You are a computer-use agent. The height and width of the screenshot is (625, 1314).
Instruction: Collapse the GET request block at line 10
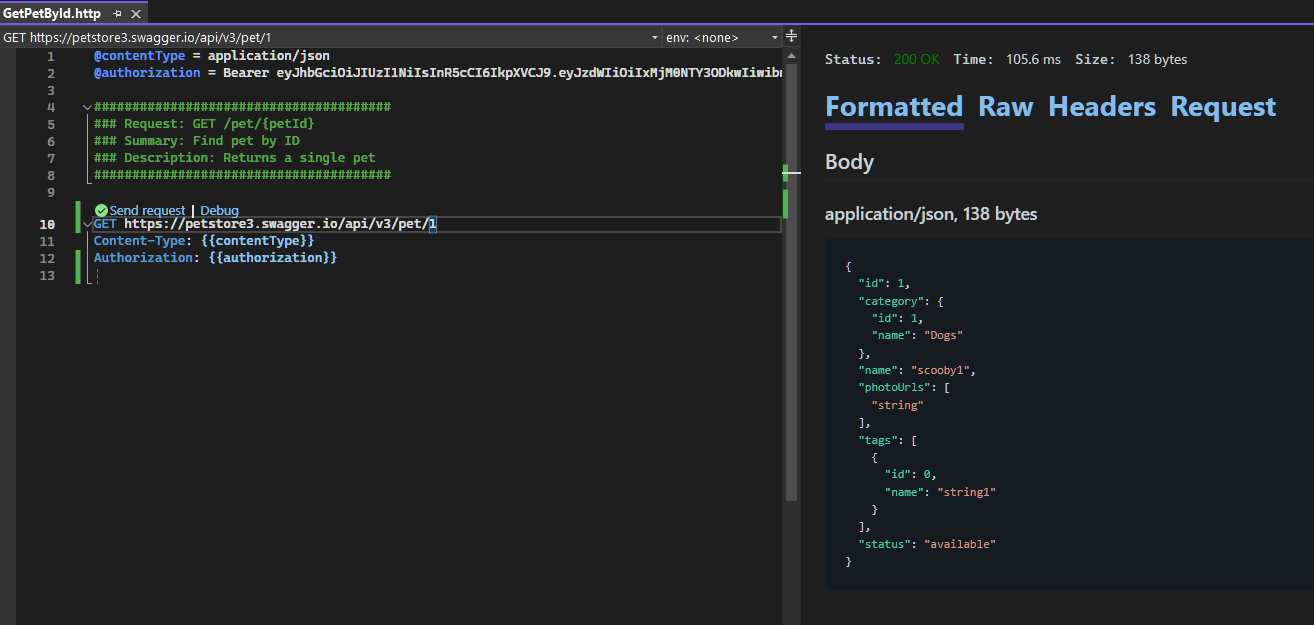point(87,224)
